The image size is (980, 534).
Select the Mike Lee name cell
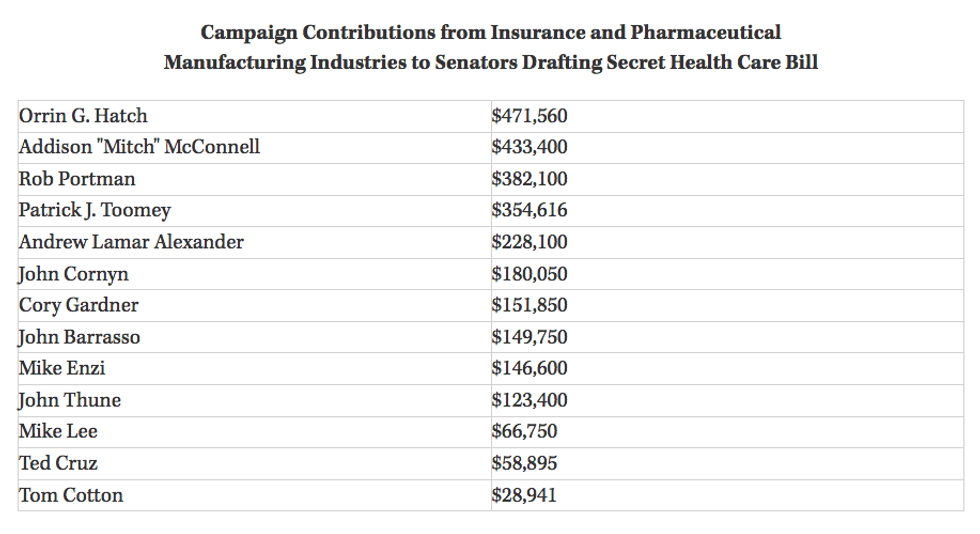[58, 431]
